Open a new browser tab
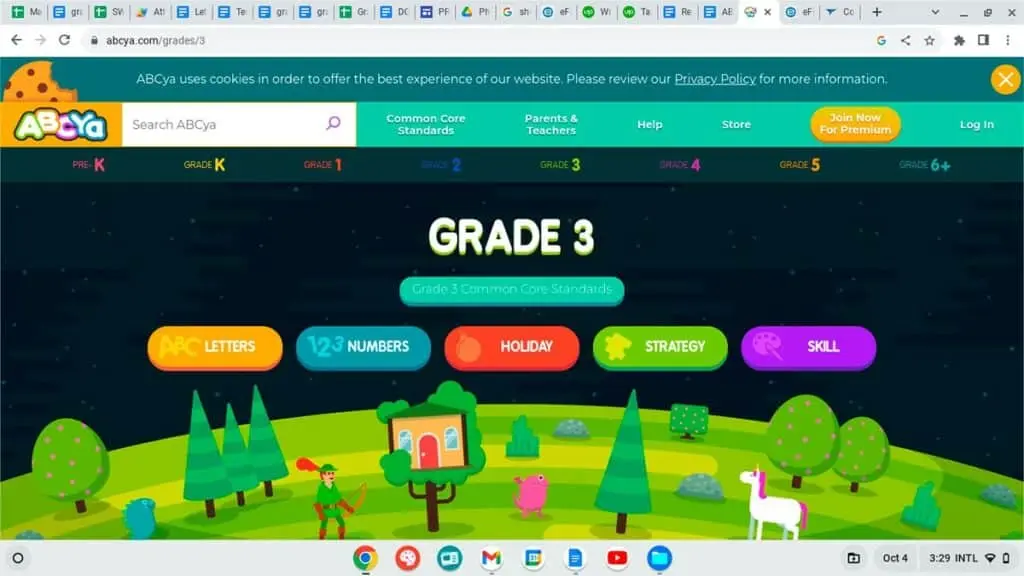This screenshot has width=1024, height=576. [876, 12]
